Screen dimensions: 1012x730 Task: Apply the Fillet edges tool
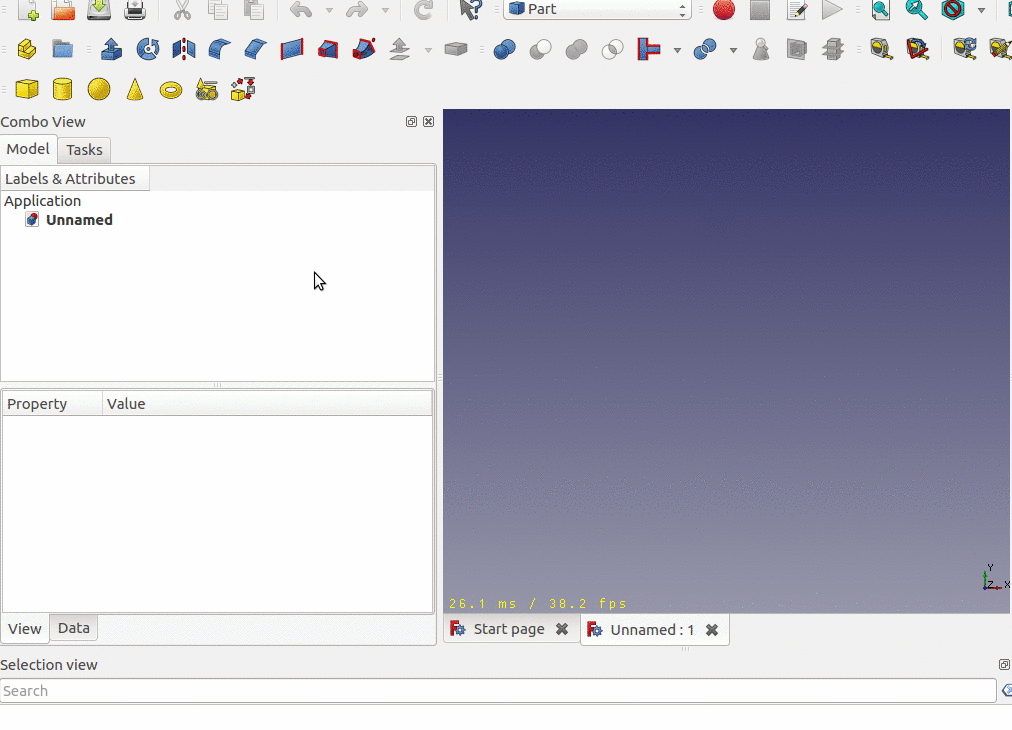pos(220,49)
